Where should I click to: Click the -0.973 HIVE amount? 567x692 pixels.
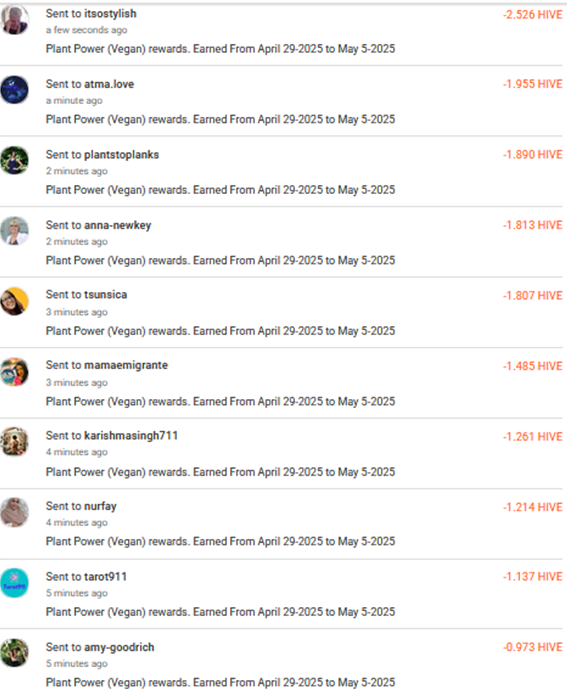click(533, 647)
